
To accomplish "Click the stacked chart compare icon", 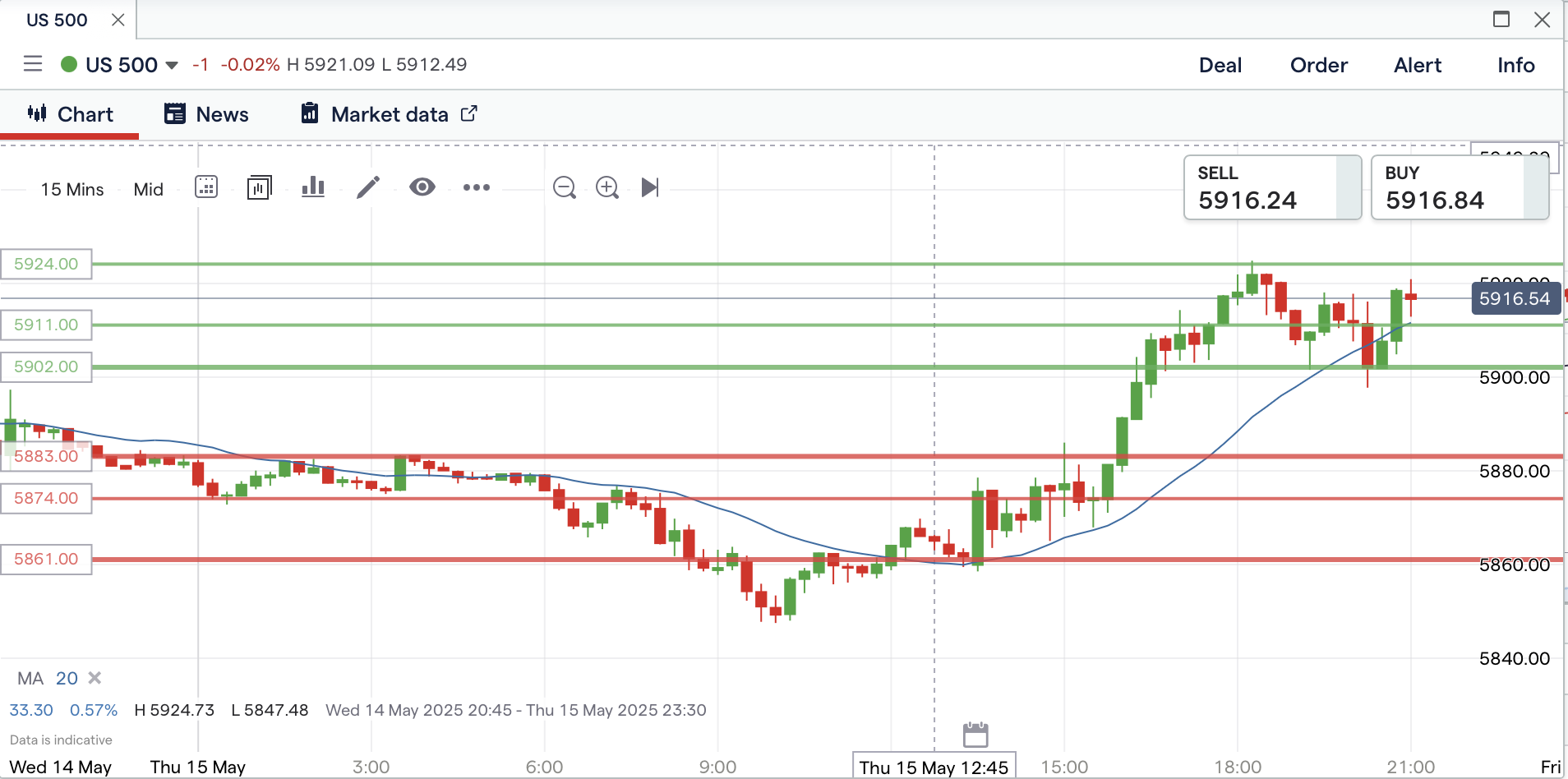I will (259, 188).
